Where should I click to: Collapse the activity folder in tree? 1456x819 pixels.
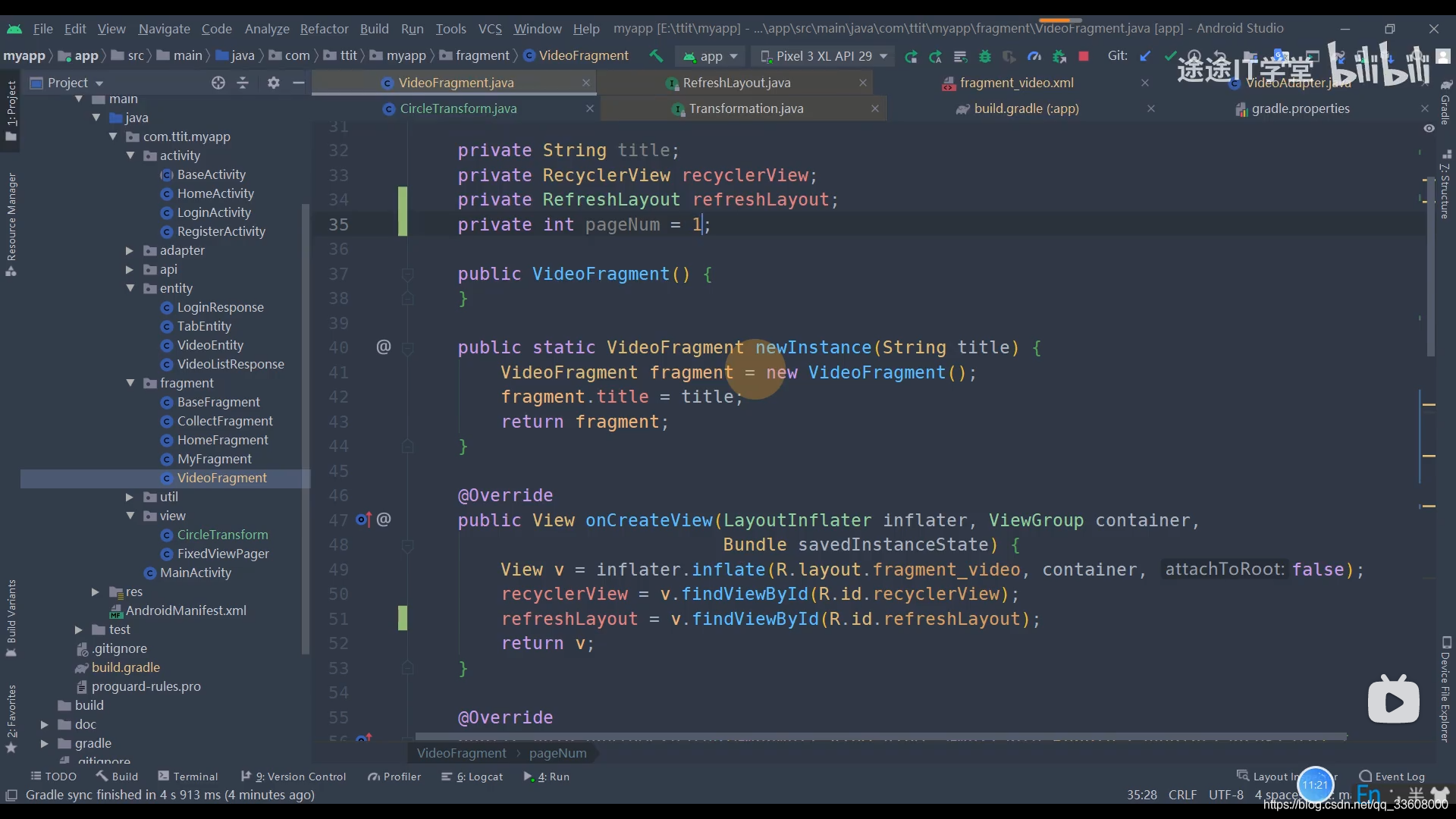130,155
